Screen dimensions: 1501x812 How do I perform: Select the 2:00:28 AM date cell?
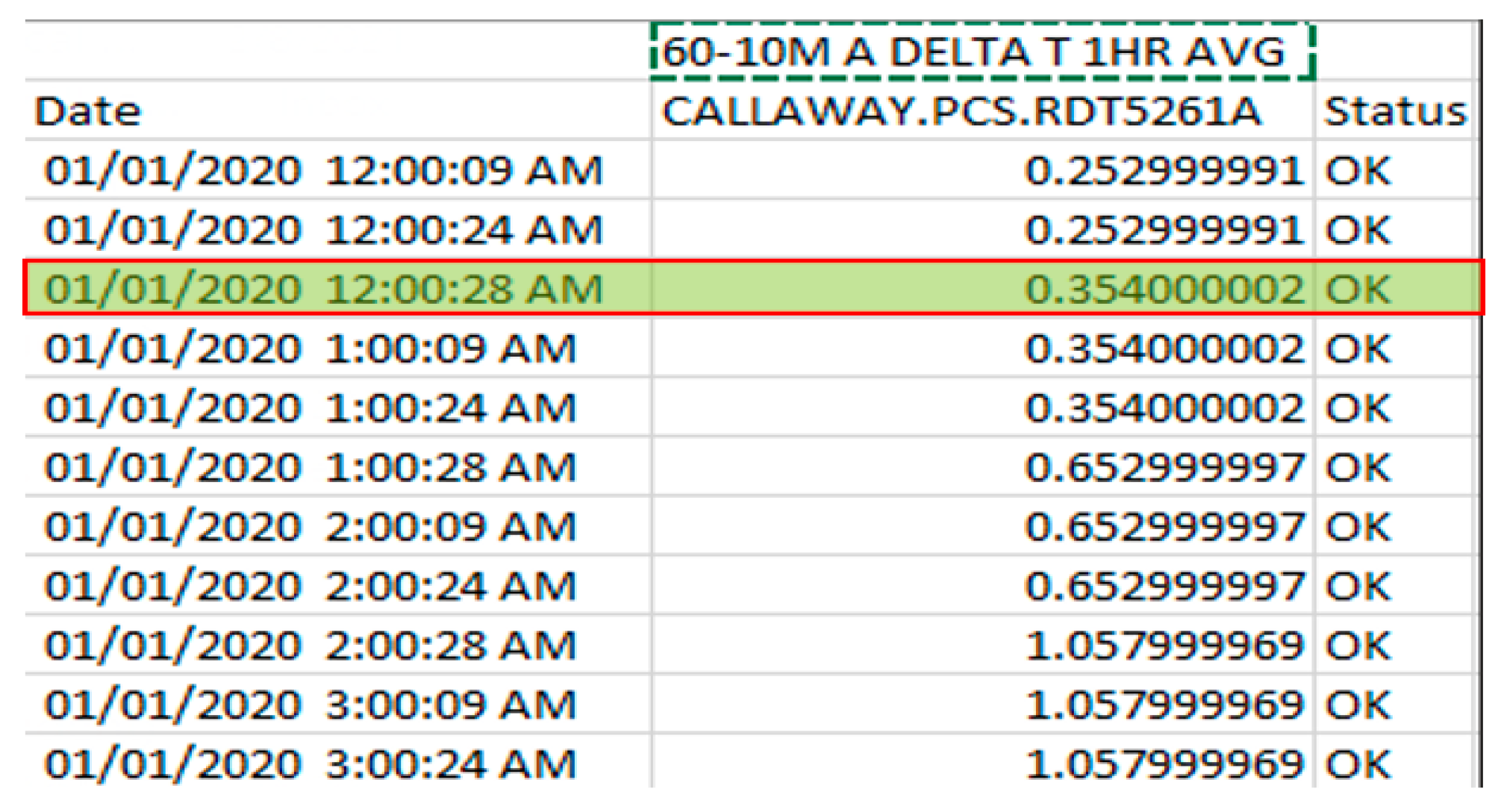tap(311, 645)
